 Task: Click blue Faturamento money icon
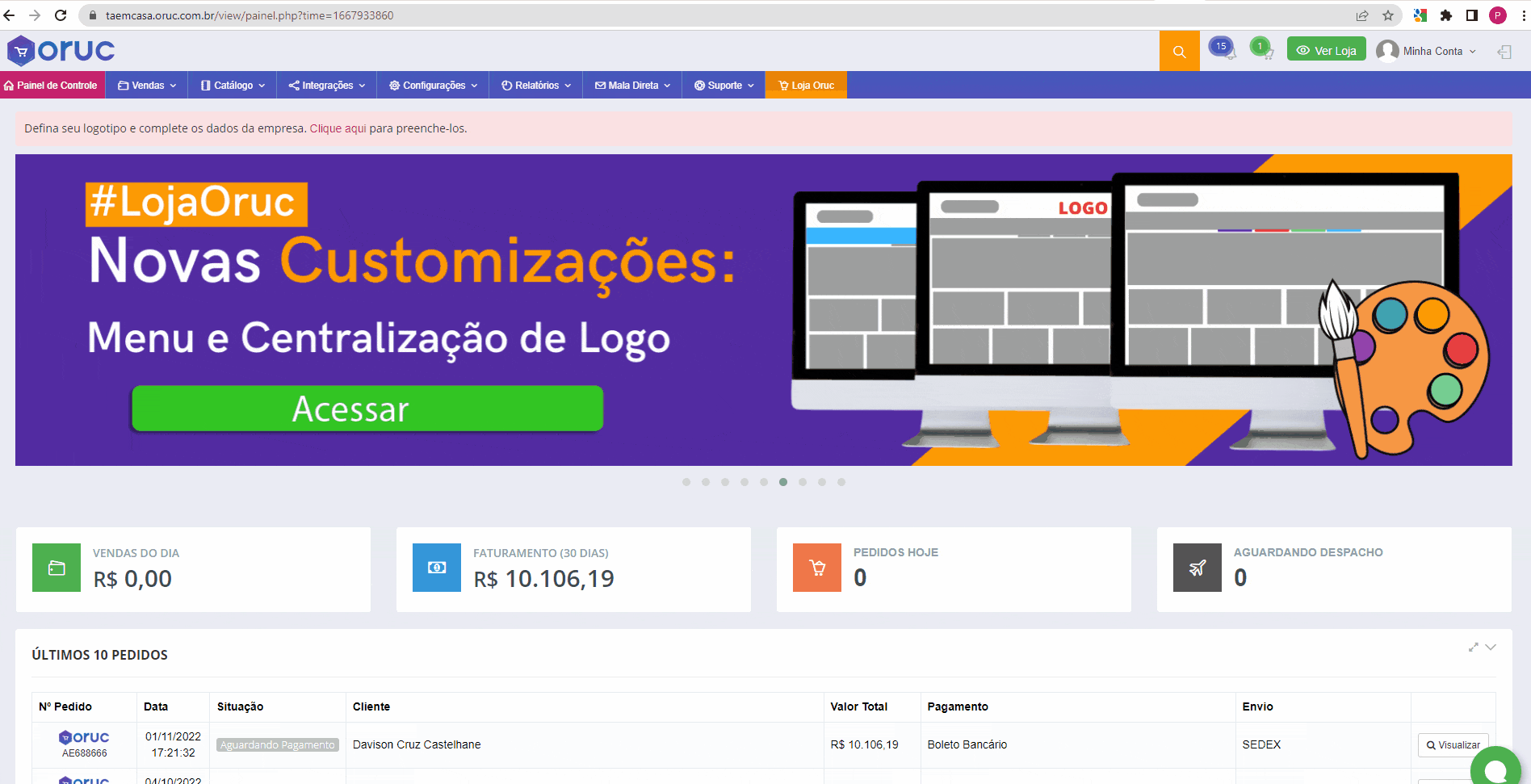[x=437, y=568]
